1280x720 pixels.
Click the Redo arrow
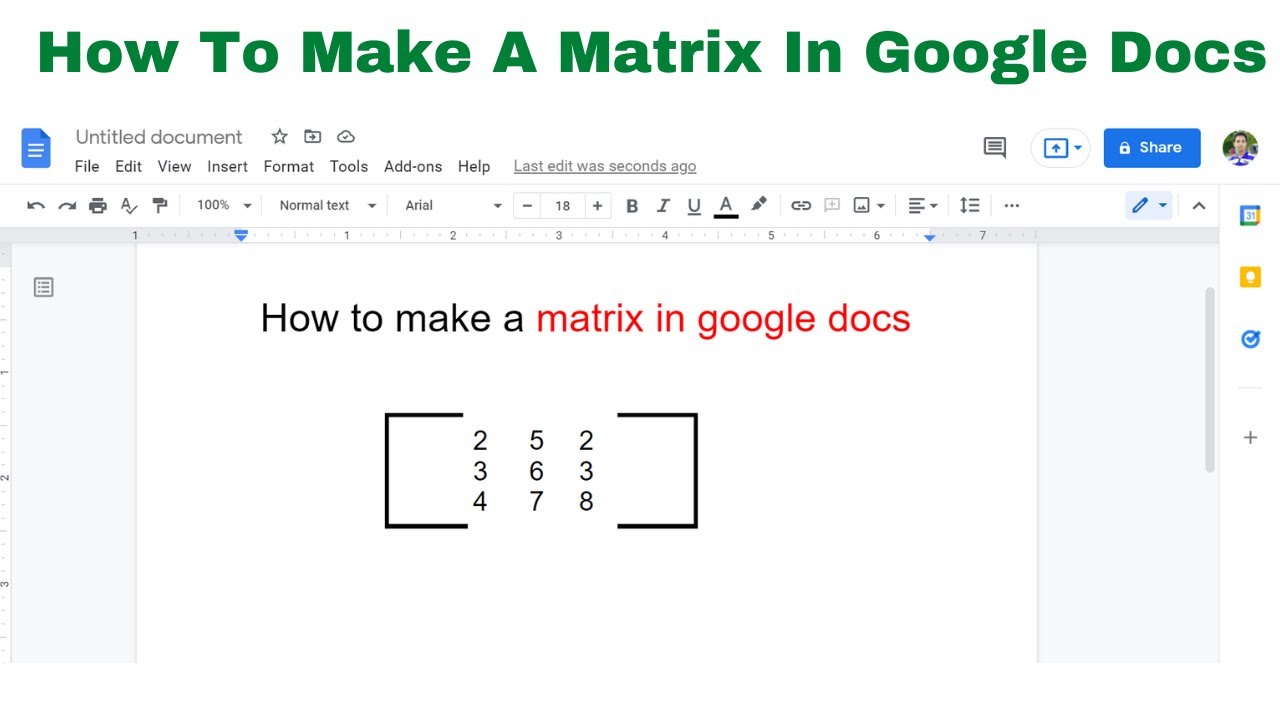[67, 206]
